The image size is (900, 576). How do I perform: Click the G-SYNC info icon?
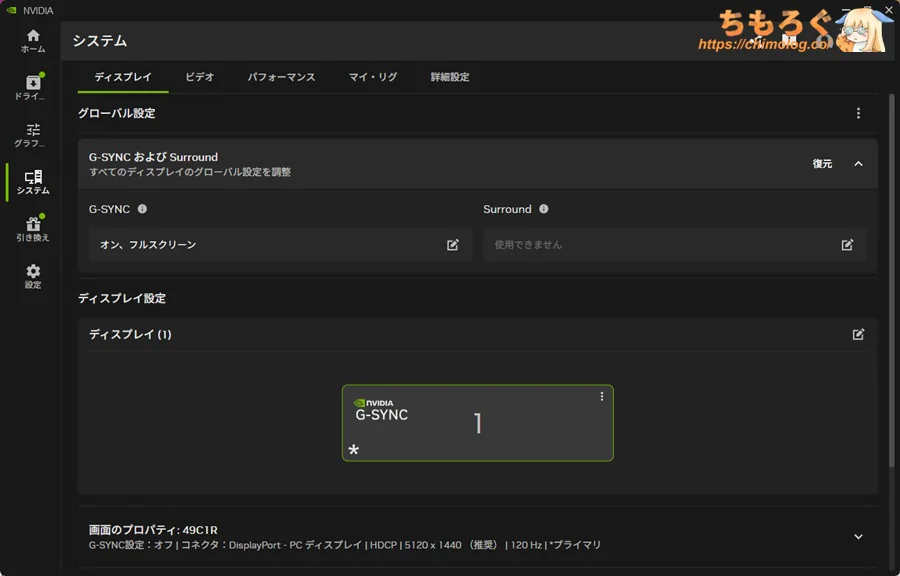coord(142,209)
